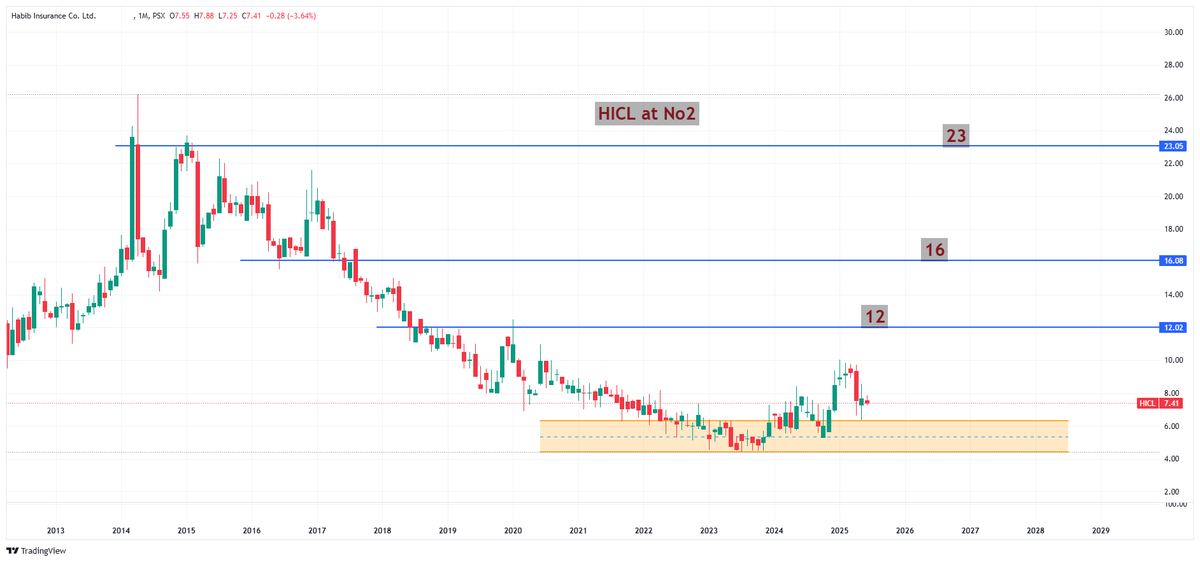
Task: Click 22.00 on the price axis
Action: [1173, 163]
